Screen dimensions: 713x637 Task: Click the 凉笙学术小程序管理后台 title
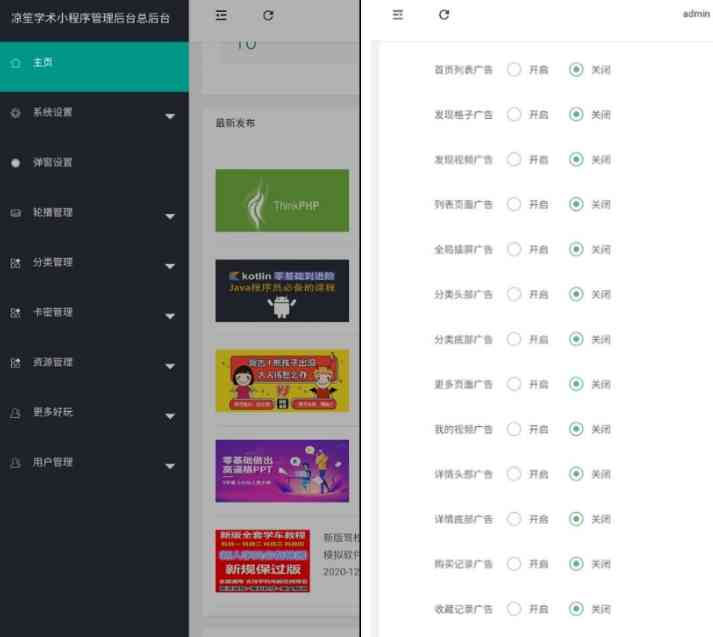pyautogui.click(x=90, y=18)
